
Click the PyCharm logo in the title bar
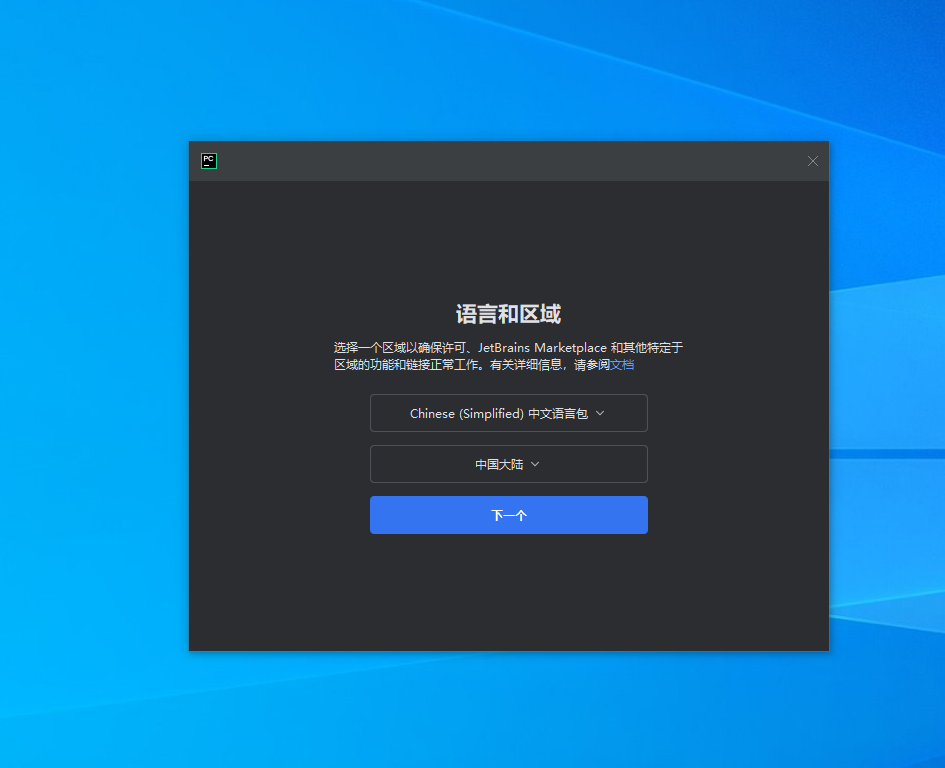(209, 161)
